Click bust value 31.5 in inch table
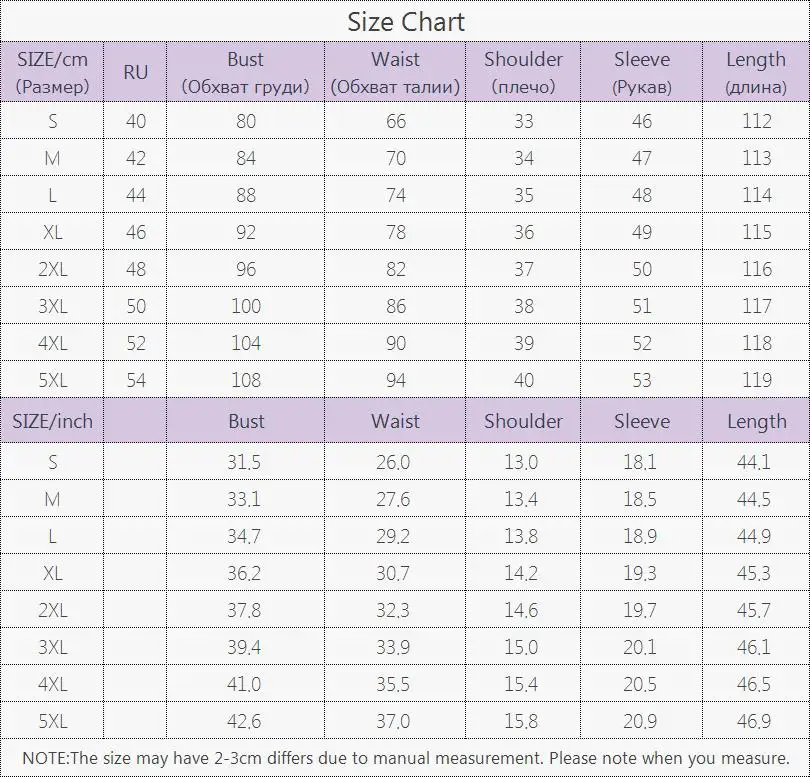Viewport: 810px width, 777px height. click(x=244, y=462)
